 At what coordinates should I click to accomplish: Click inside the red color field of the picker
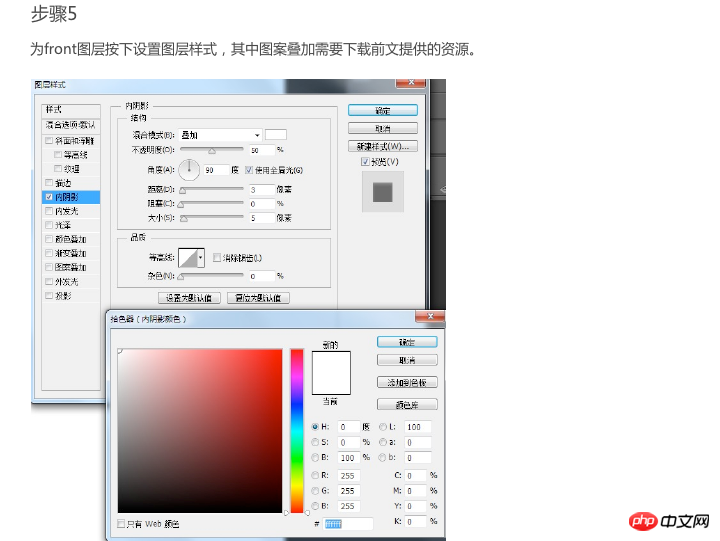click(200, 431)
